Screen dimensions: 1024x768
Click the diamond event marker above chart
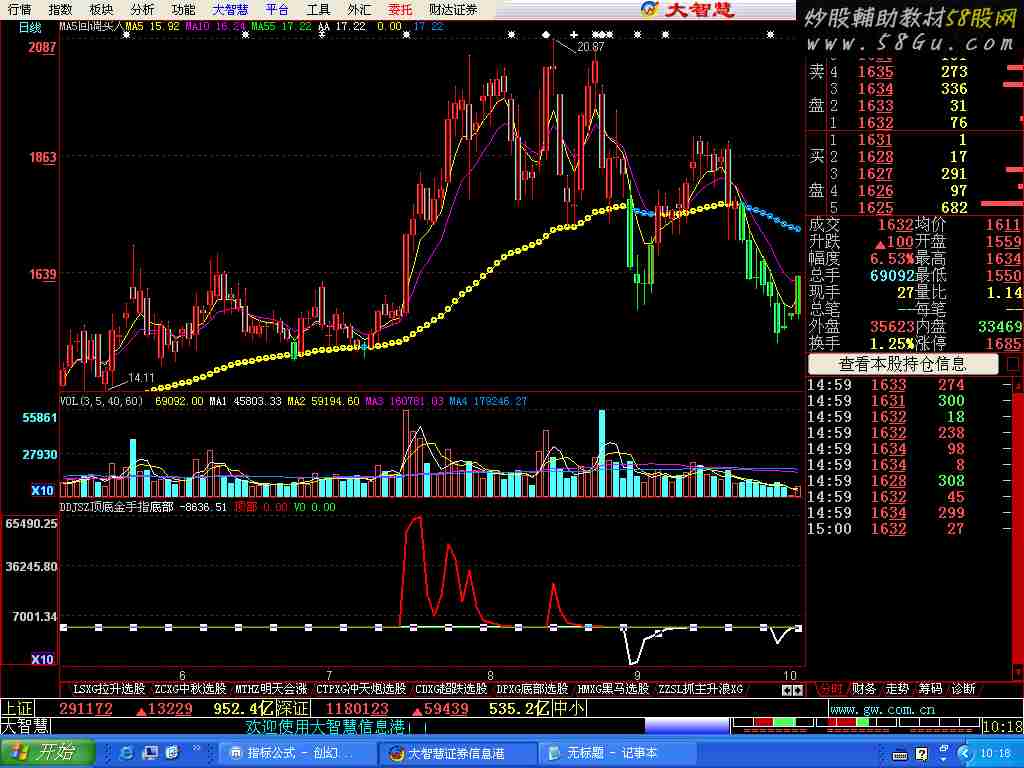546,35
